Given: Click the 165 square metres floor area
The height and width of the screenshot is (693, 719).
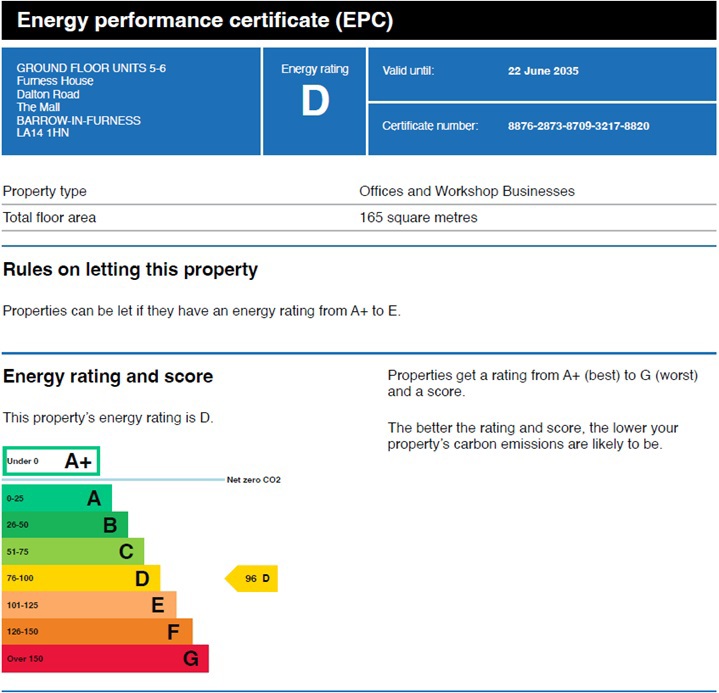Looking at the screenshot, I should [x=418, y=217].
